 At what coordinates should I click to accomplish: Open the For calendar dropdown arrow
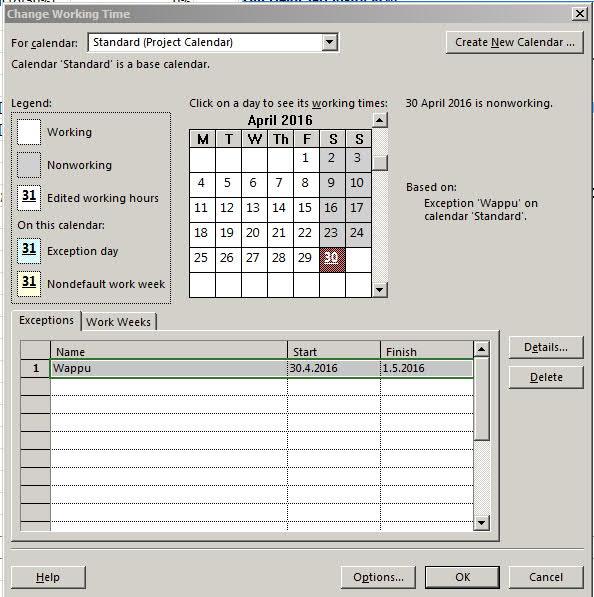click(x=329, y=42)
